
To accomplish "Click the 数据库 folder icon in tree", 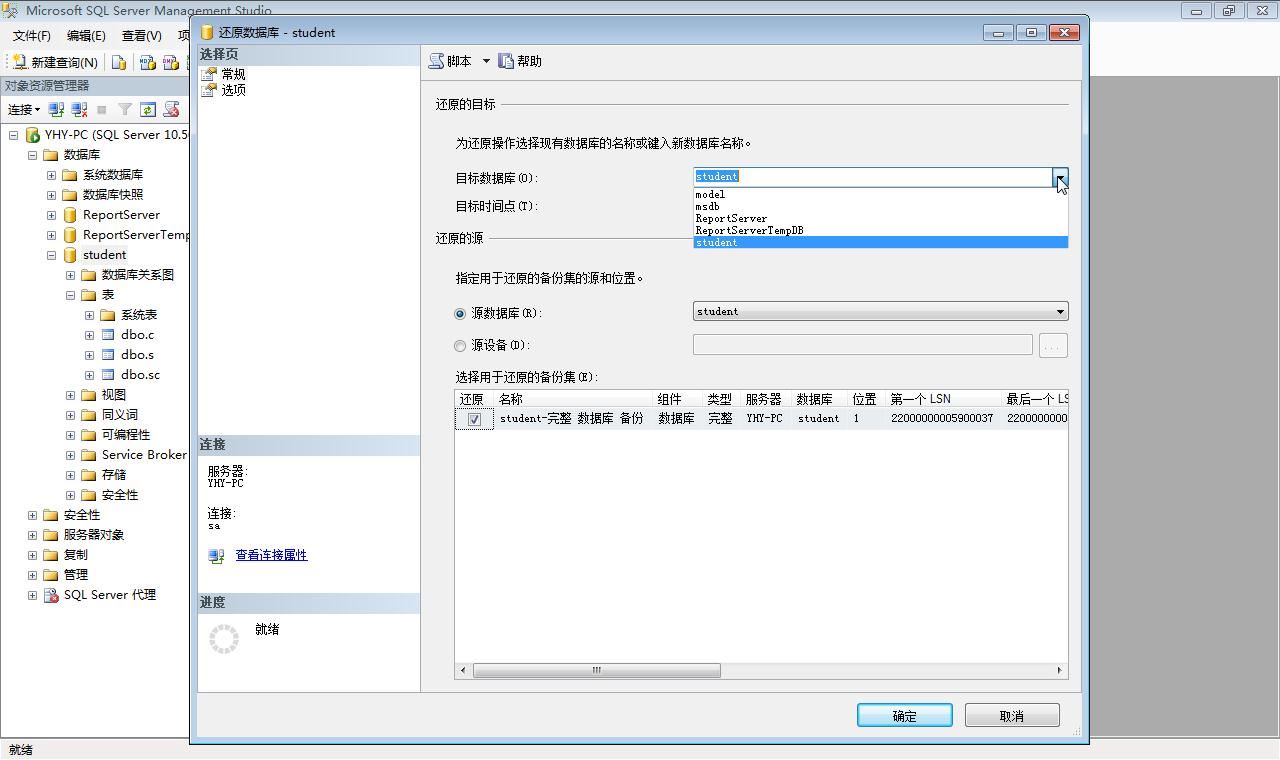I will (x=51, y=155).
